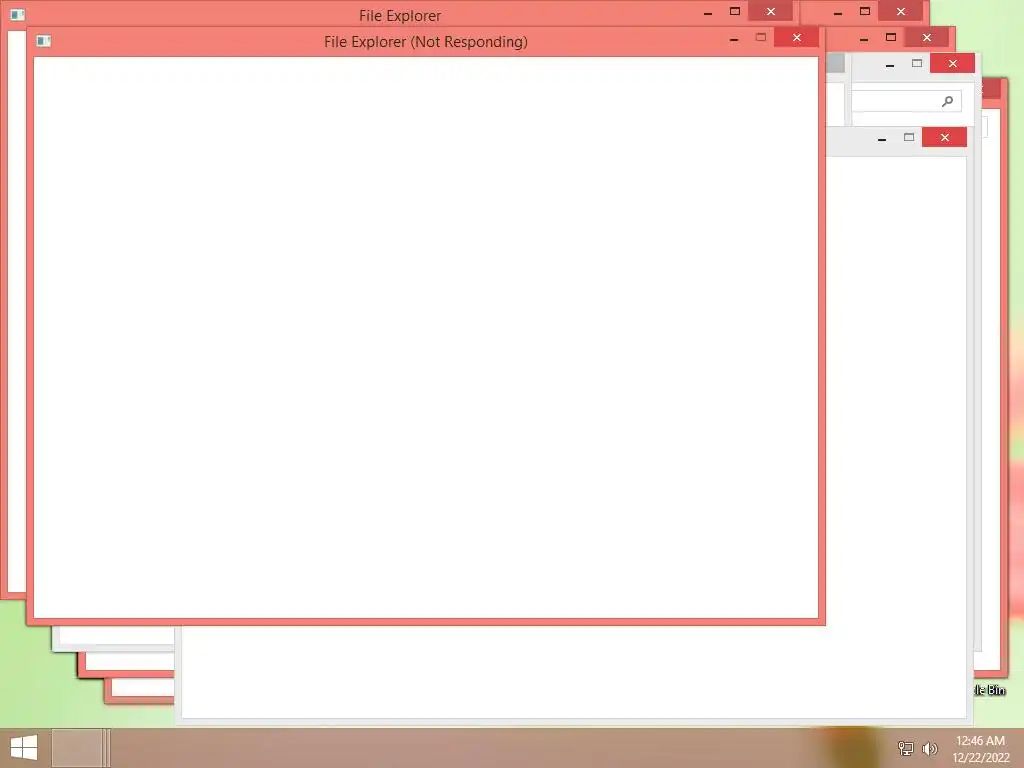The height and width of the screenshot is (768, 1024).
Task: Minimize the white window containing the search box
Action: (x=889, y=64)
